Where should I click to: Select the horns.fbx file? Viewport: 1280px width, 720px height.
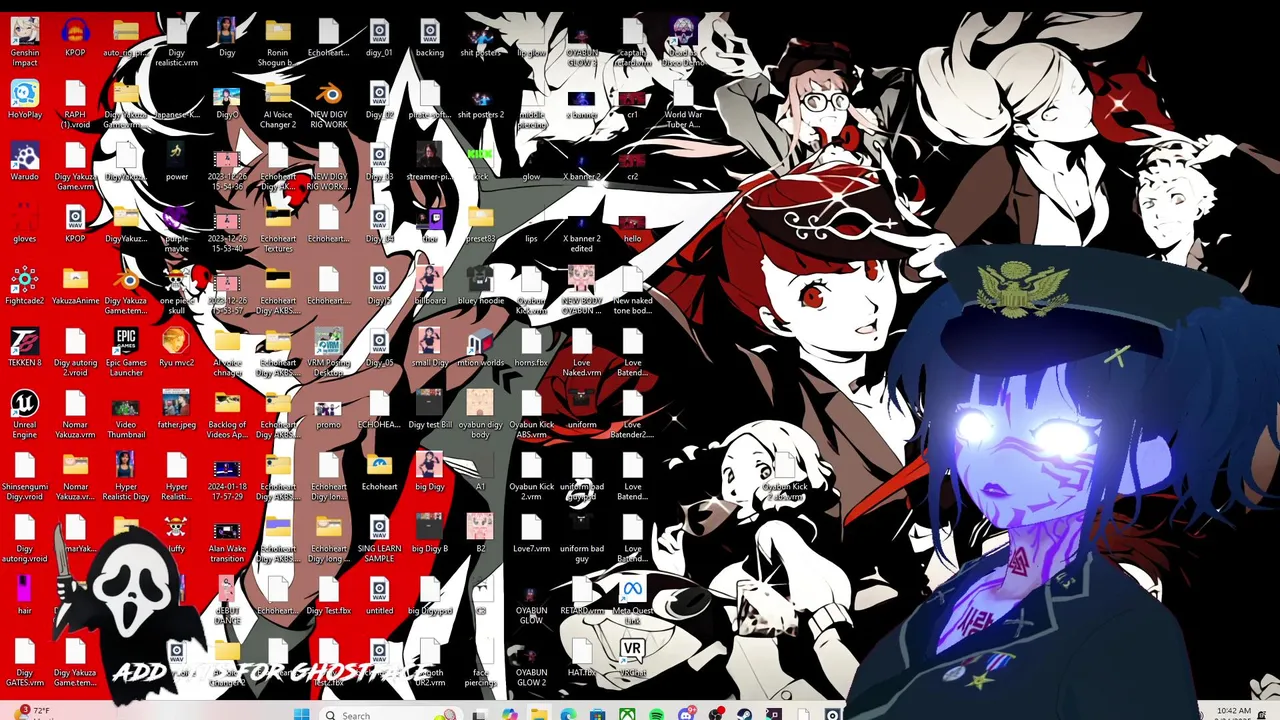pyautogui.click(x=531, y=348)
